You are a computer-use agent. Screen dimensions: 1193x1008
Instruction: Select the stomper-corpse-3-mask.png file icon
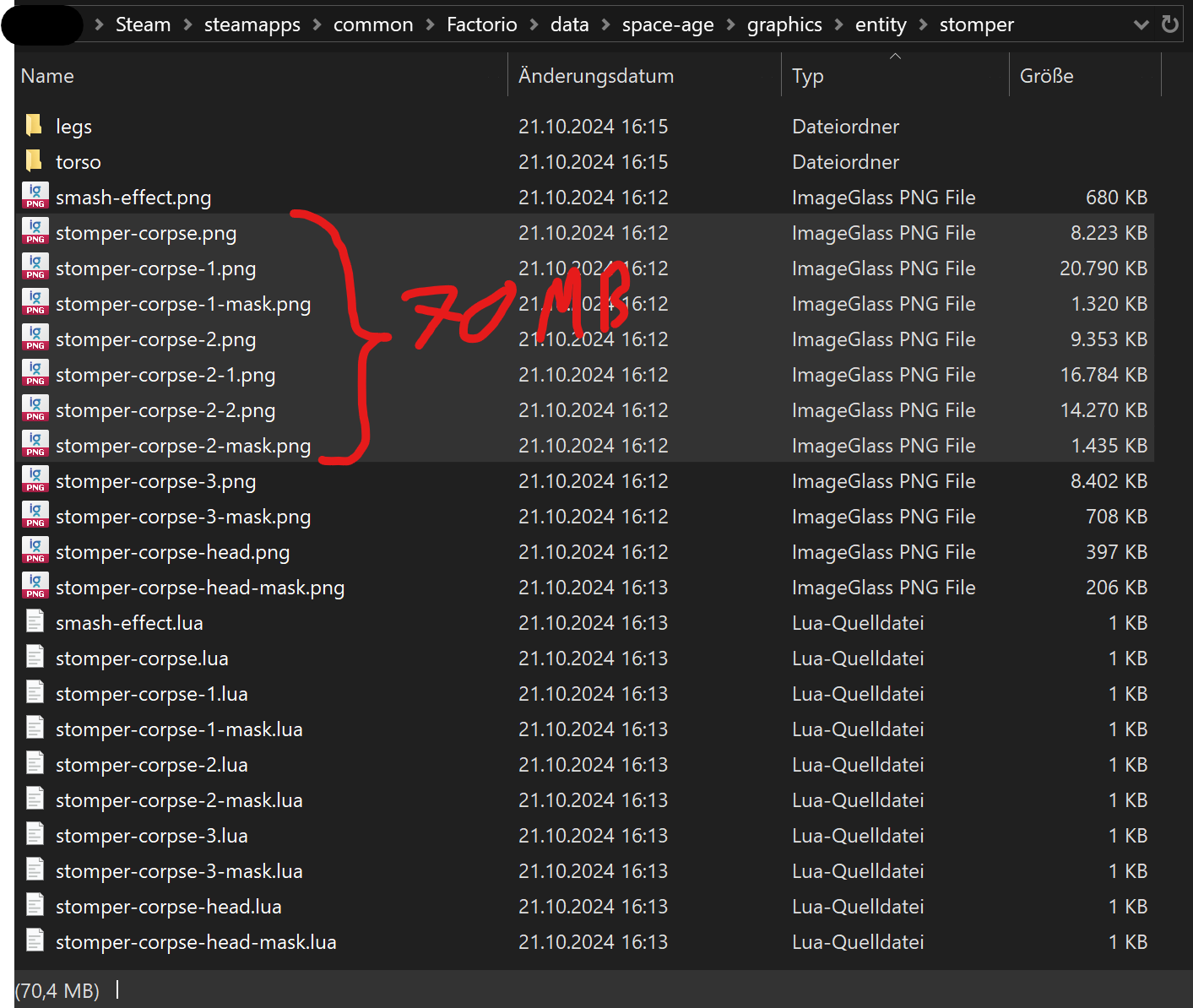tap(35, 516)
